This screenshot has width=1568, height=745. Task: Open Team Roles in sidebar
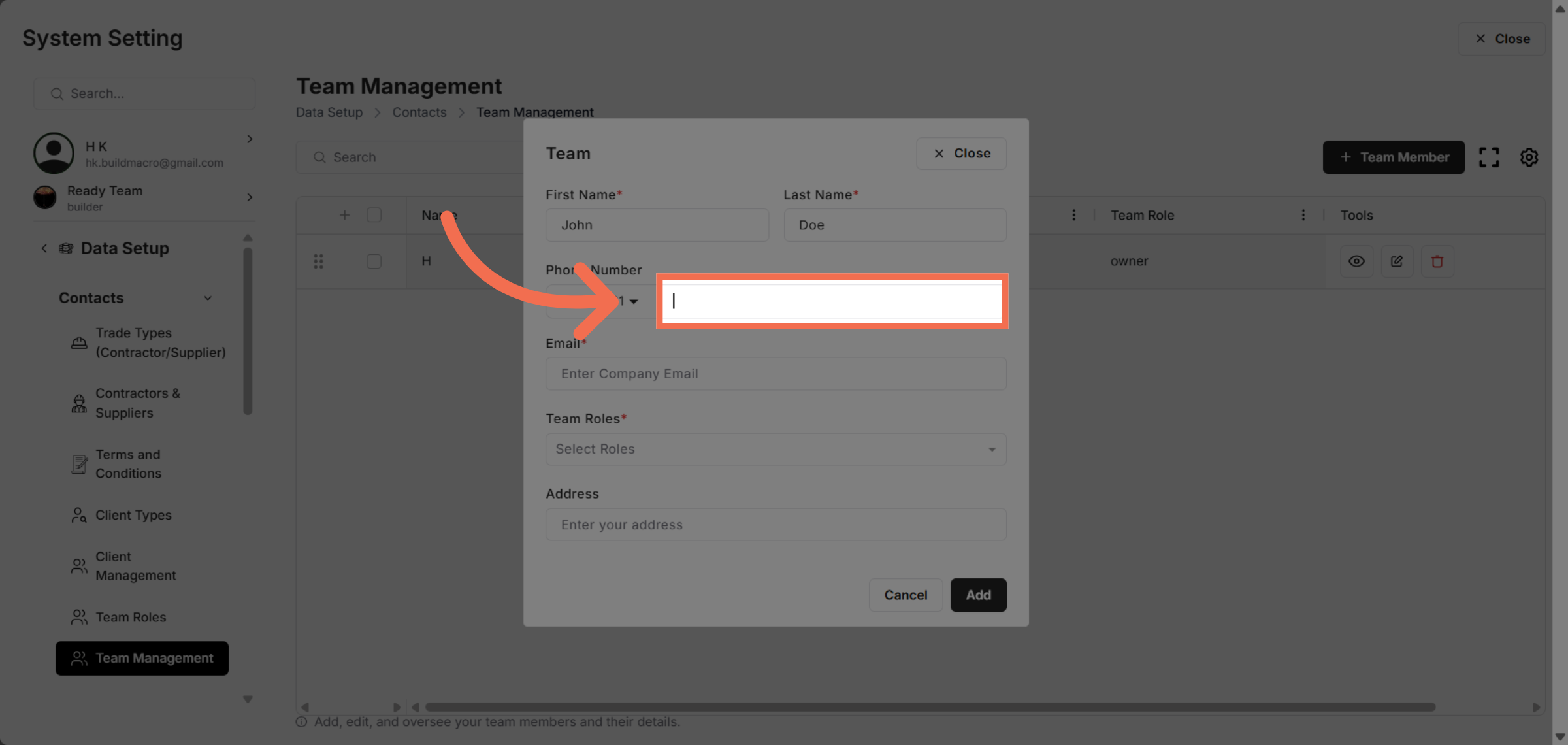131,617
